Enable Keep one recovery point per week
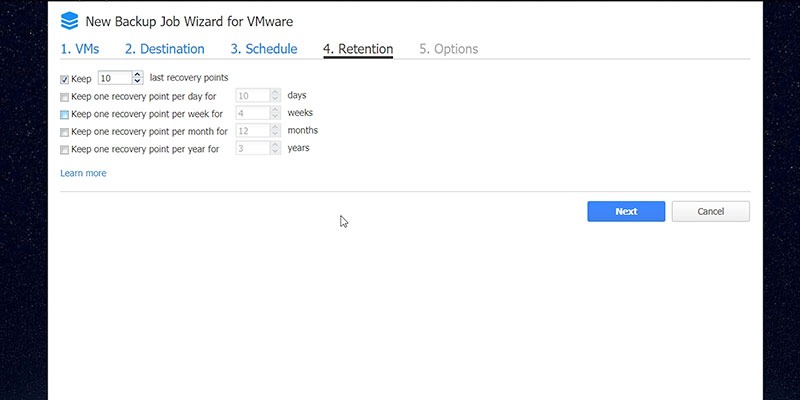The height and width of the screenshot is (400, 800). tap(64, 115)
